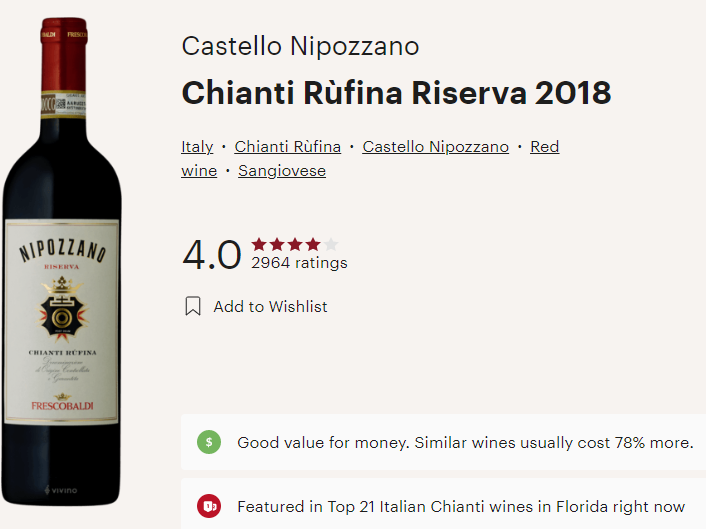Click the red featured badge icon

point(209,506)
